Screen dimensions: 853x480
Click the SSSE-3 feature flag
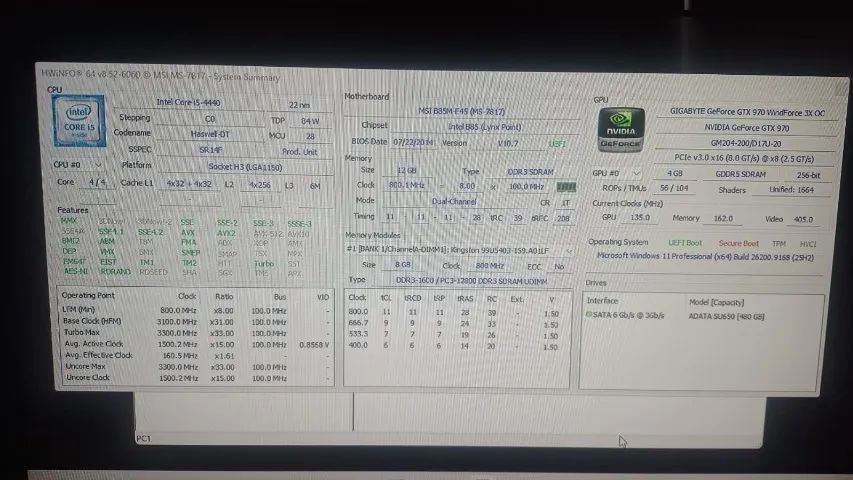point(299,224)
